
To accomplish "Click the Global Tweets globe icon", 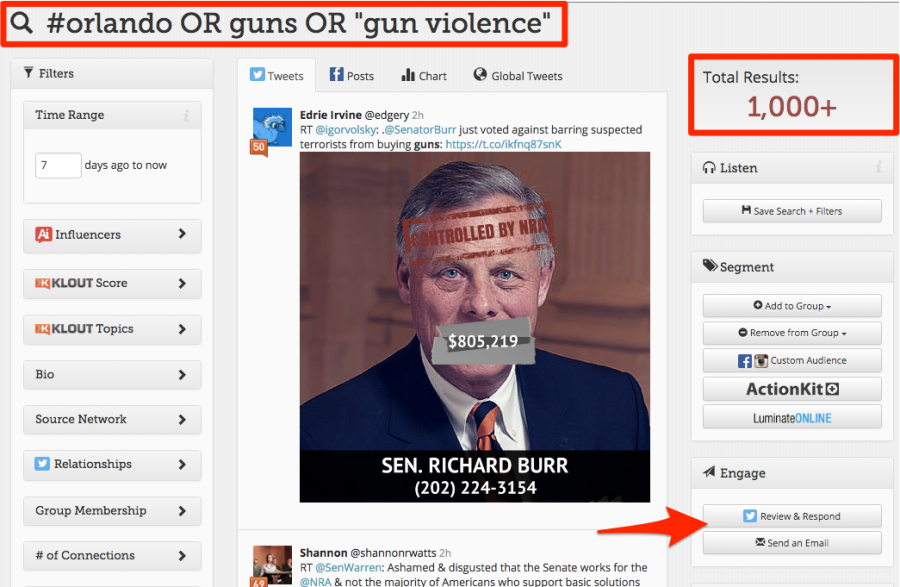I will click(480, 74).
